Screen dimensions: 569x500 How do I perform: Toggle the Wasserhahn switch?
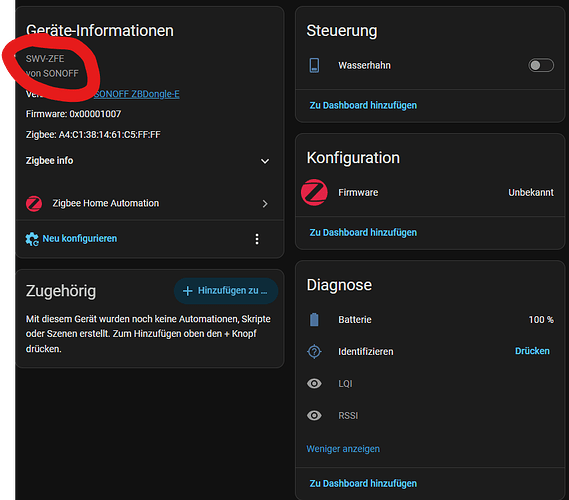tap(541, 65)
